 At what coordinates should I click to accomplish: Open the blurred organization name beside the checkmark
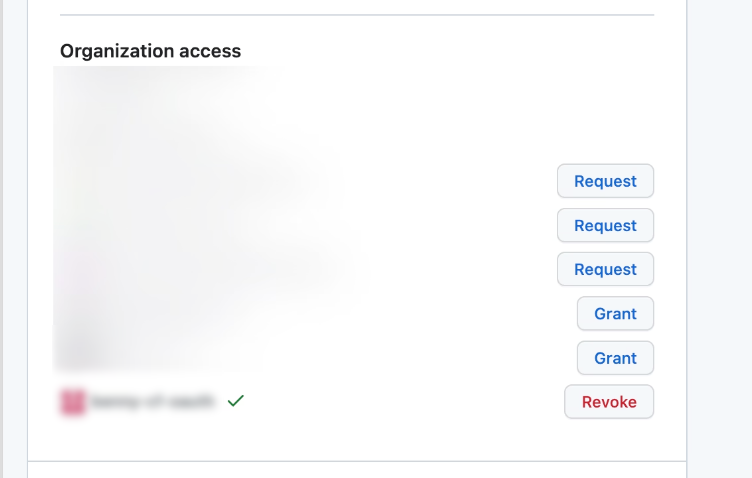pos(152,402)
